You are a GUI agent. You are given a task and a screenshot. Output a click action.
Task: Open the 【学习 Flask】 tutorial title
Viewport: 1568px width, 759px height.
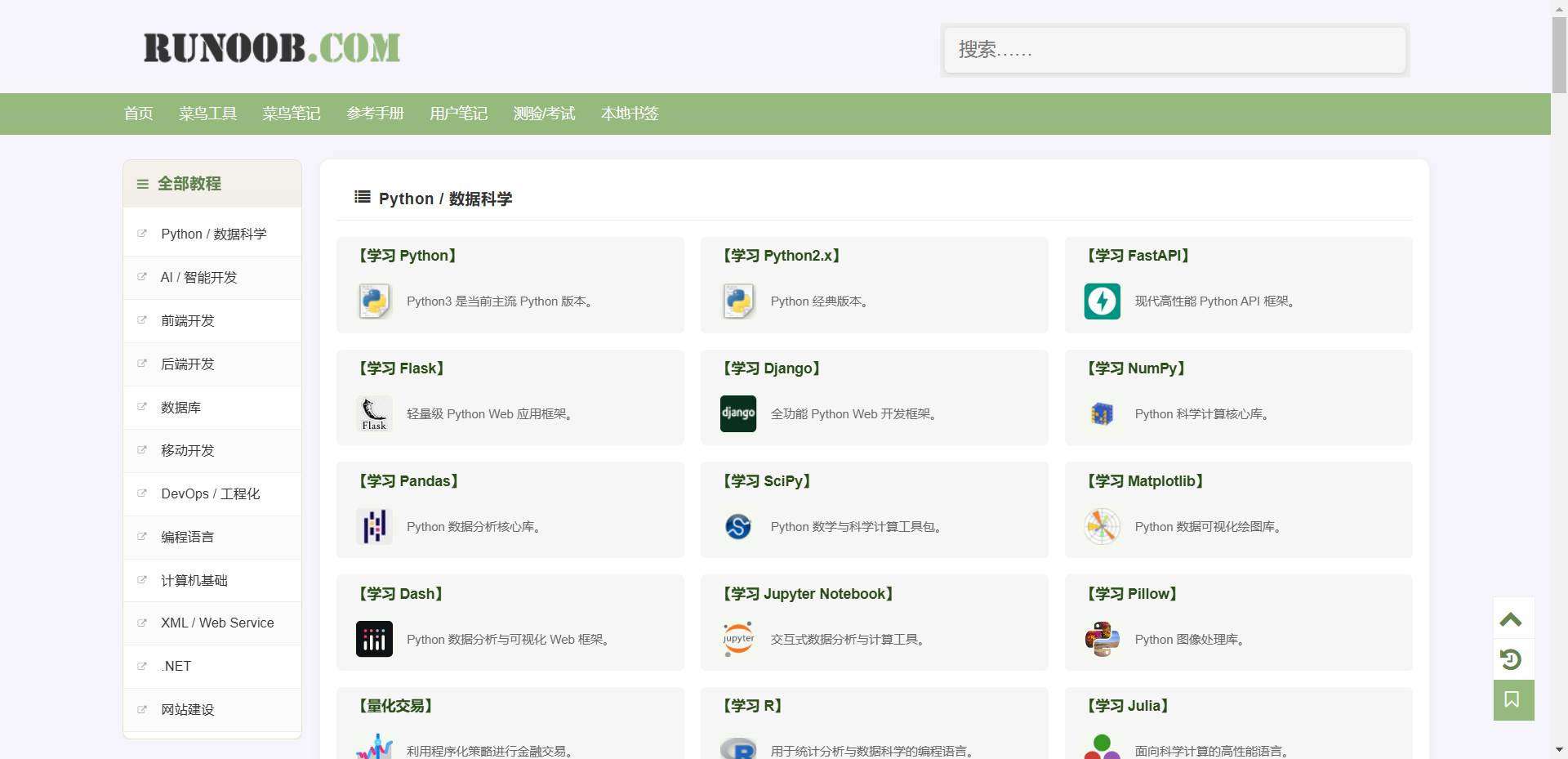tap(402, 368)
